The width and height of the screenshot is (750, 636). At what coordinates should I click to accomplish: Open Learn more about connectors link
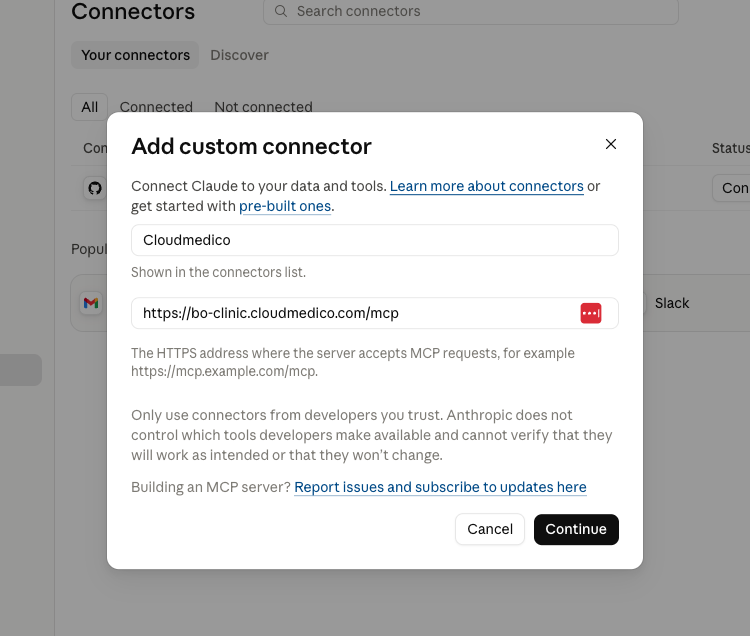pos(486,186)
